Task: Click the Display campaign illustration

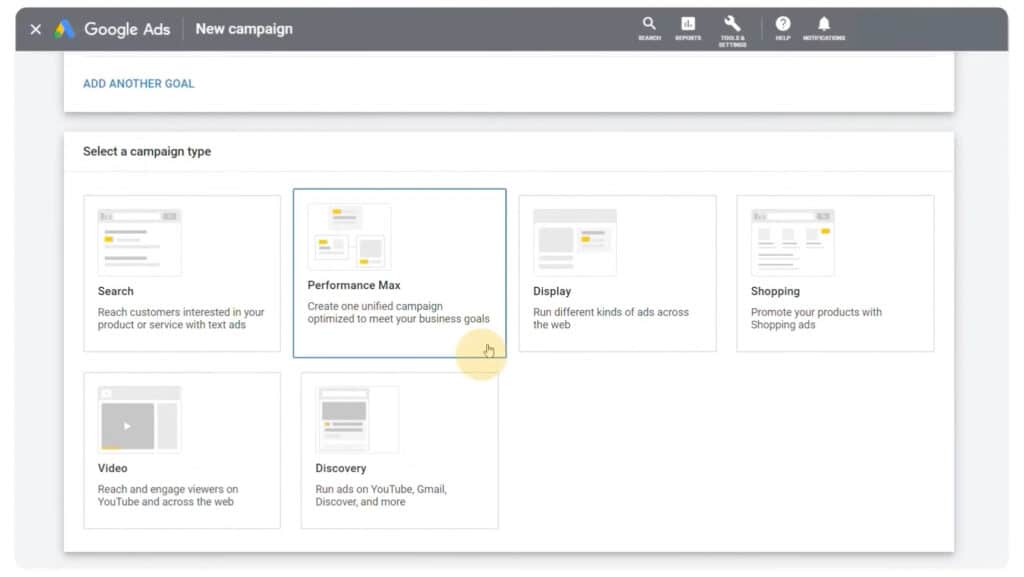Action: coord(575,242)
